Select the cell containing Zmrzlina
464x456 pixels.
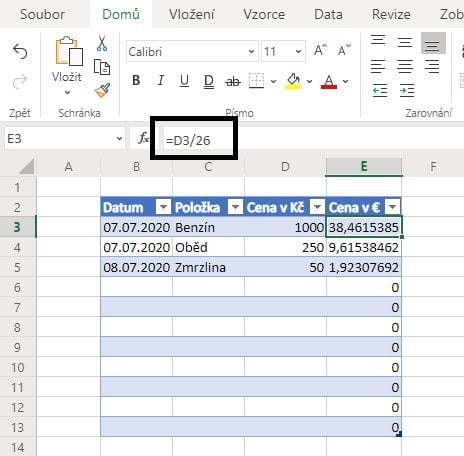coord(208,267)
